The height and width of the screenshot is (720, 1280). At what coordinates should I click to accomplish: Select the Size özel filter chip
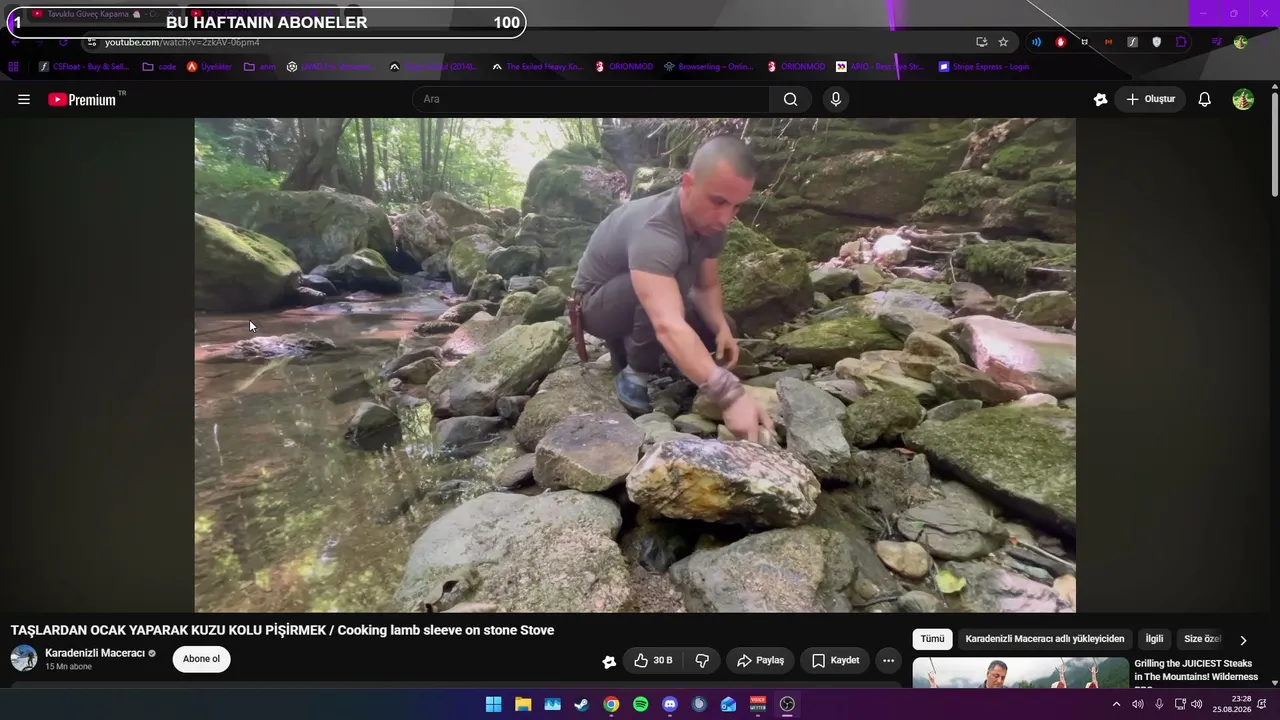pos(1200,639)
